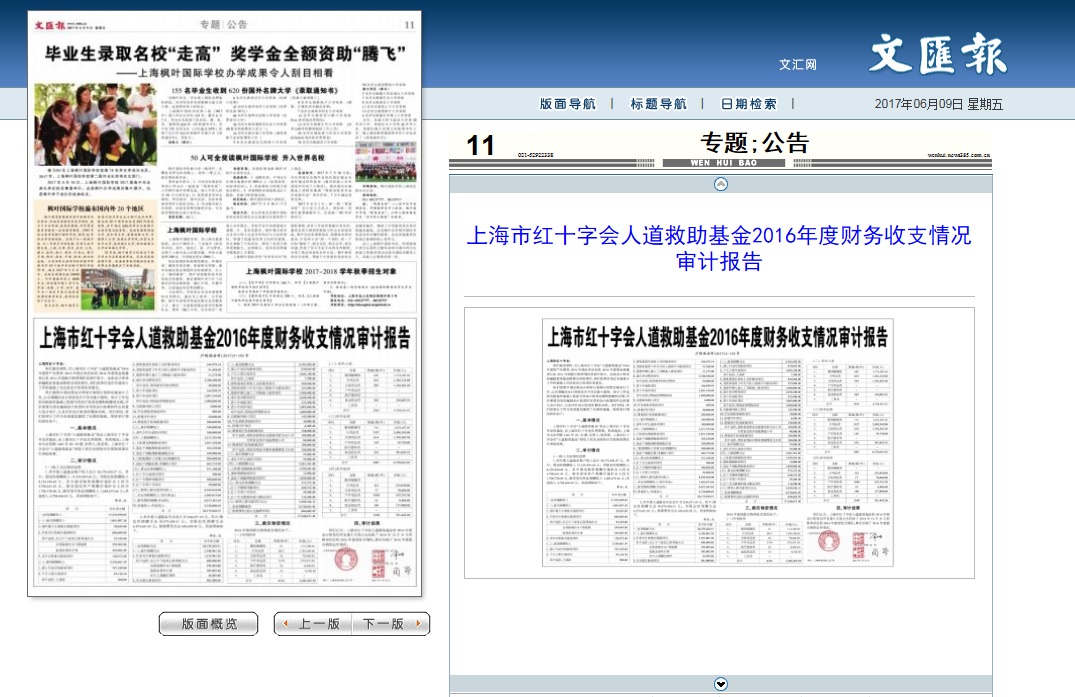Click the page number 11 in header

(x=480, y=146)
